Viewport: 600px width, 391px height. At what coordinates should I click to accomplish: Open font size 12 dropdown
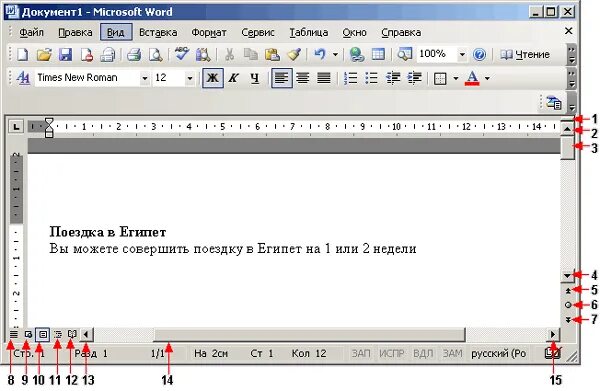[x=189, y=78]
